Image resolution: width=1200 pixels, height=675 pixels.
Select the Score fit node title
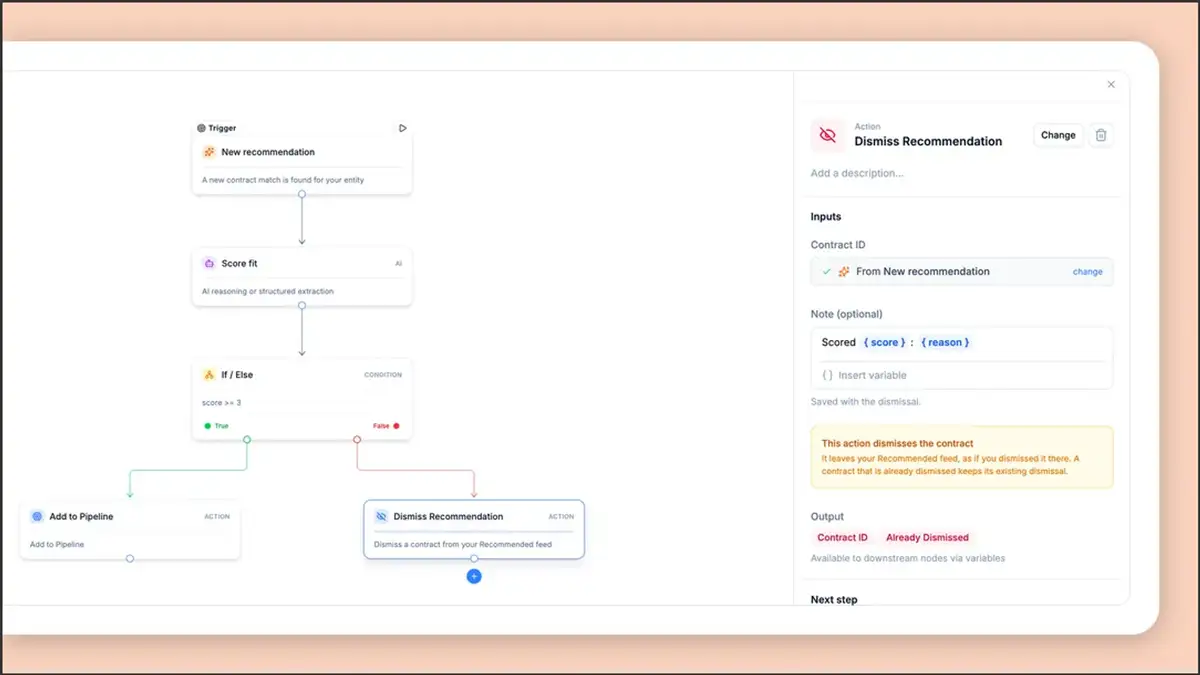240,263
